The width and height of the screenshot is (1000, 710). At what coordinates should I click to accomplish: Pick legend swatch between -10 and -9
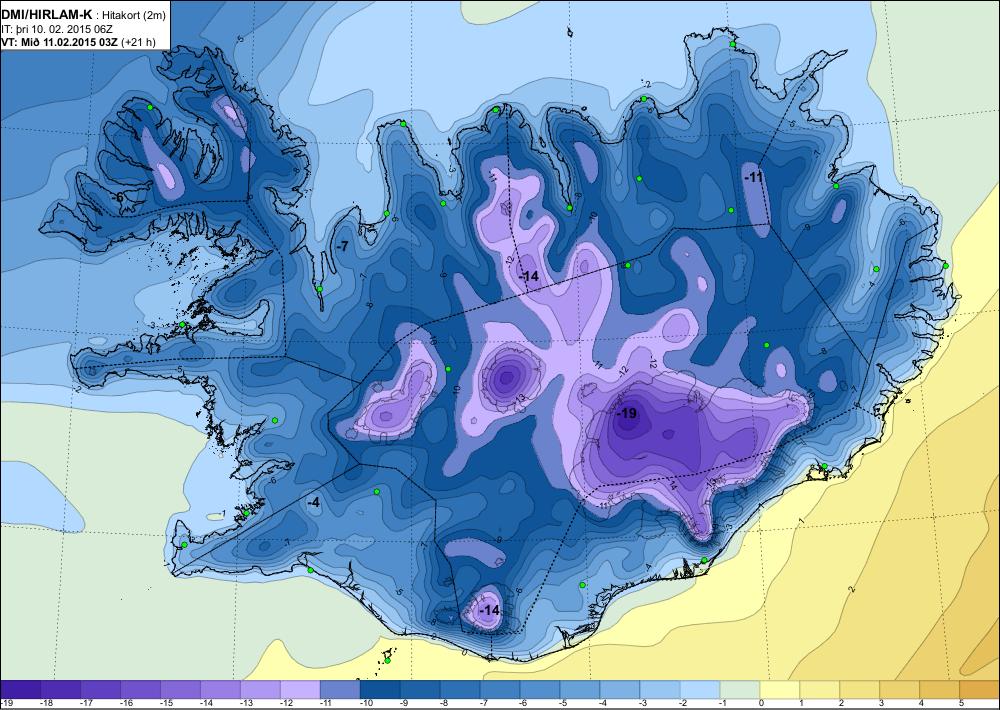[x=380, y=689]
